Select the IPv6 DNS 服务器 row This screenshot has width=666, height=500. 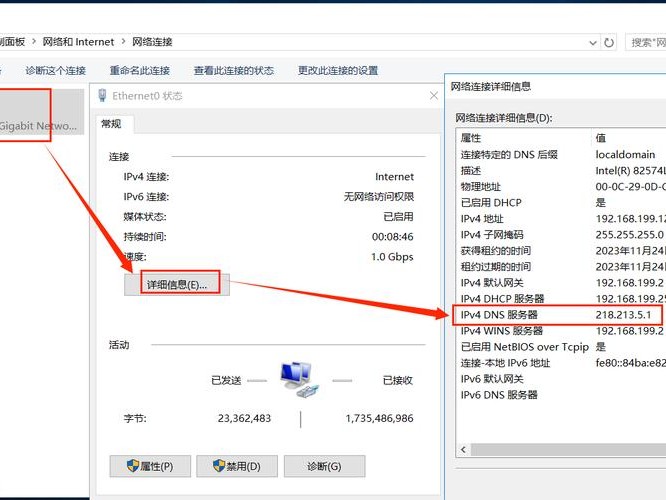coord(562,395)
